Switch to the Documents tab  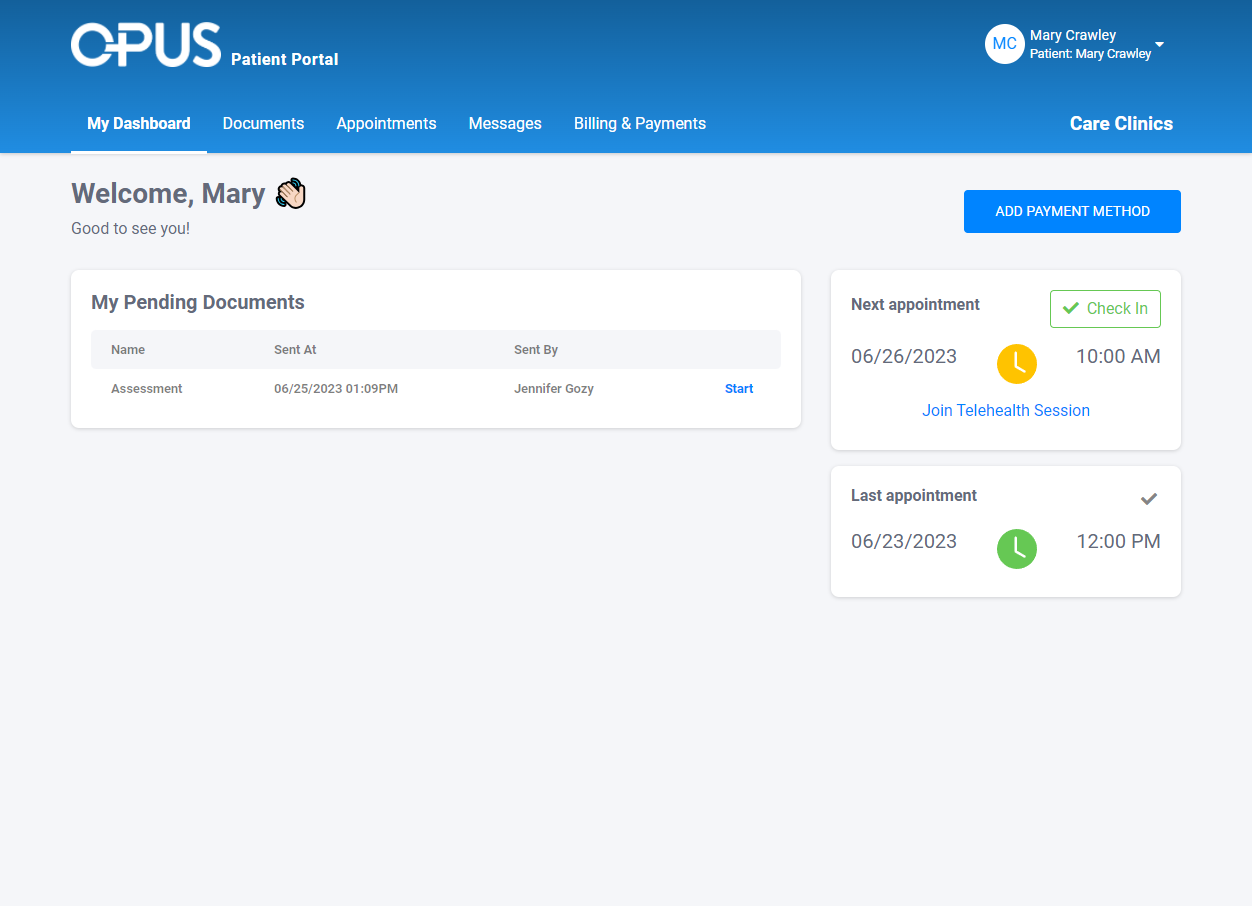pyautogui.click(x=263, y=124)
